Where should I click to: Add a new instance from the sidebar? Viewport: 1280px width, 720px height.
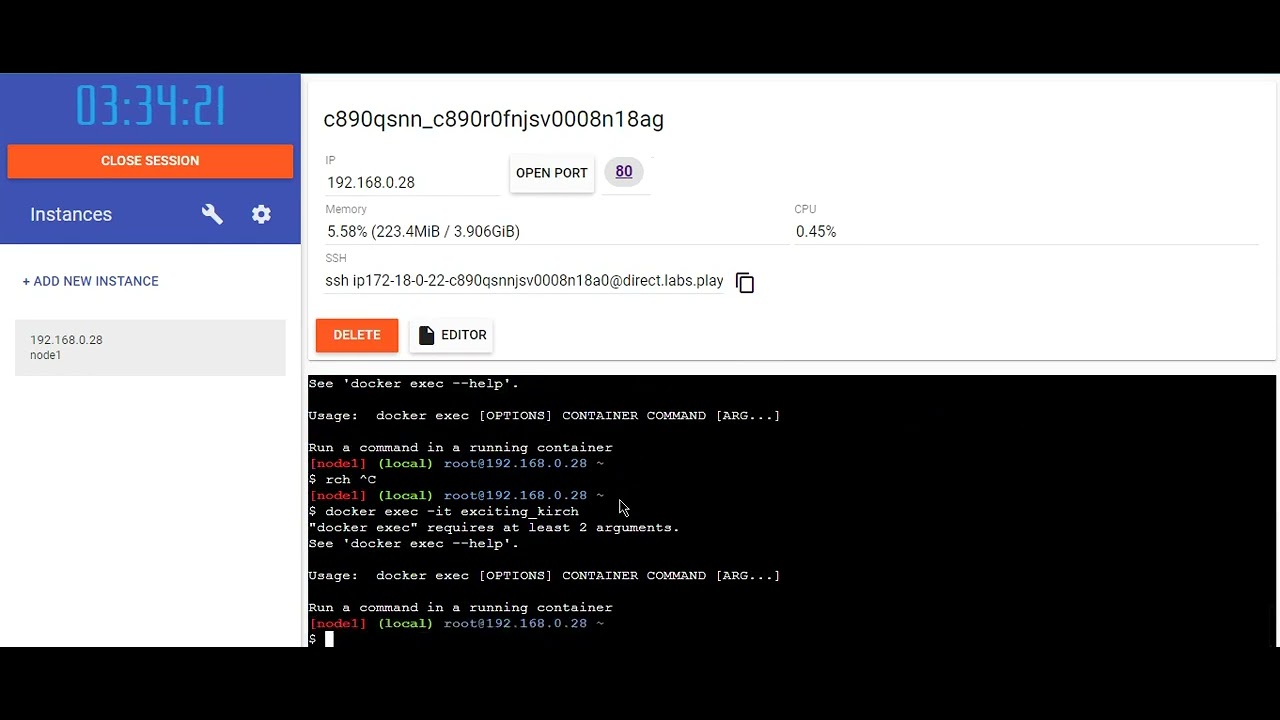(x=91, y=281)
